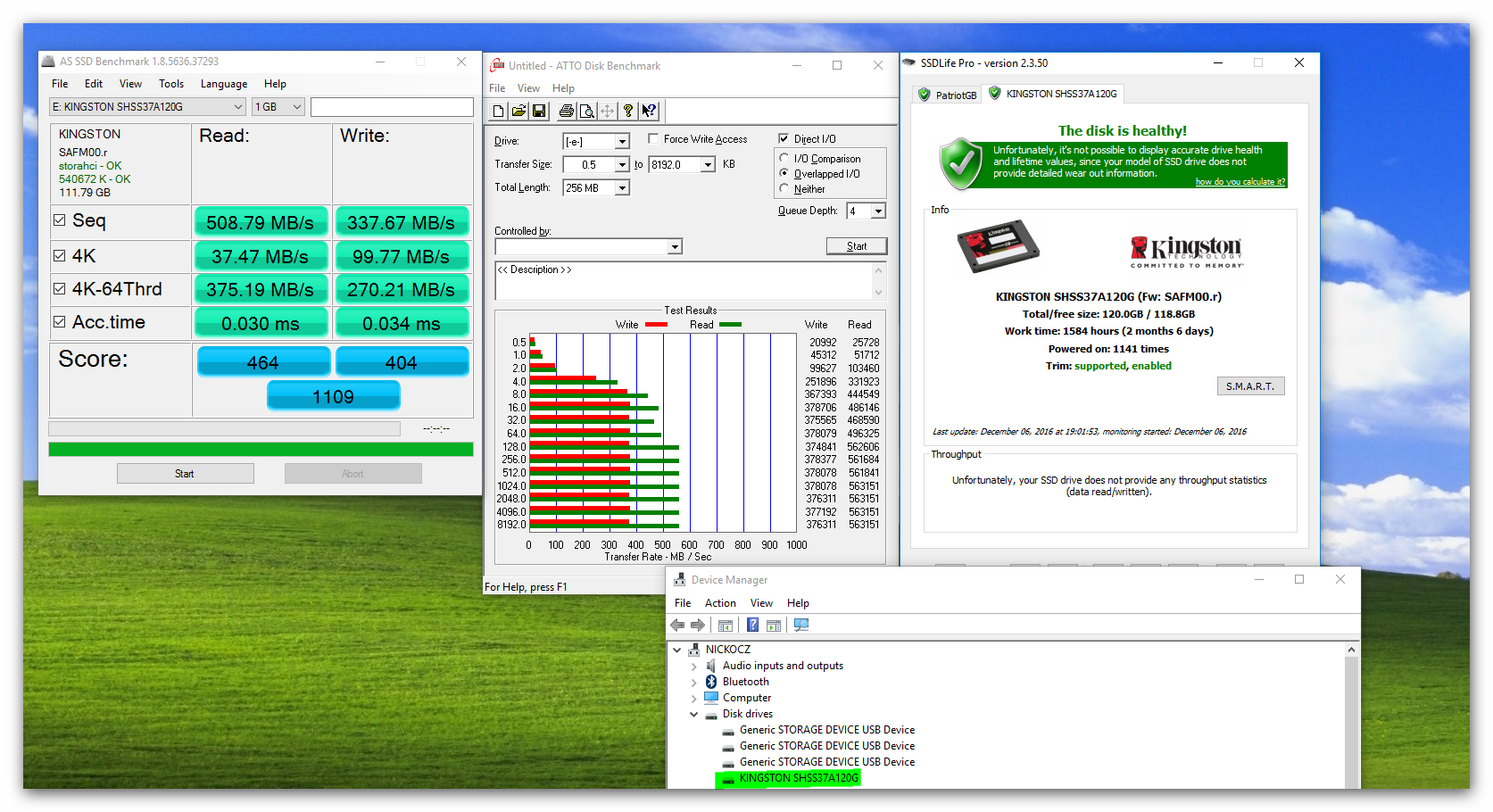Open the AS SSD drive selection dropdown
The height and width of the screenshot is (812, 1493).
point(147,107)
